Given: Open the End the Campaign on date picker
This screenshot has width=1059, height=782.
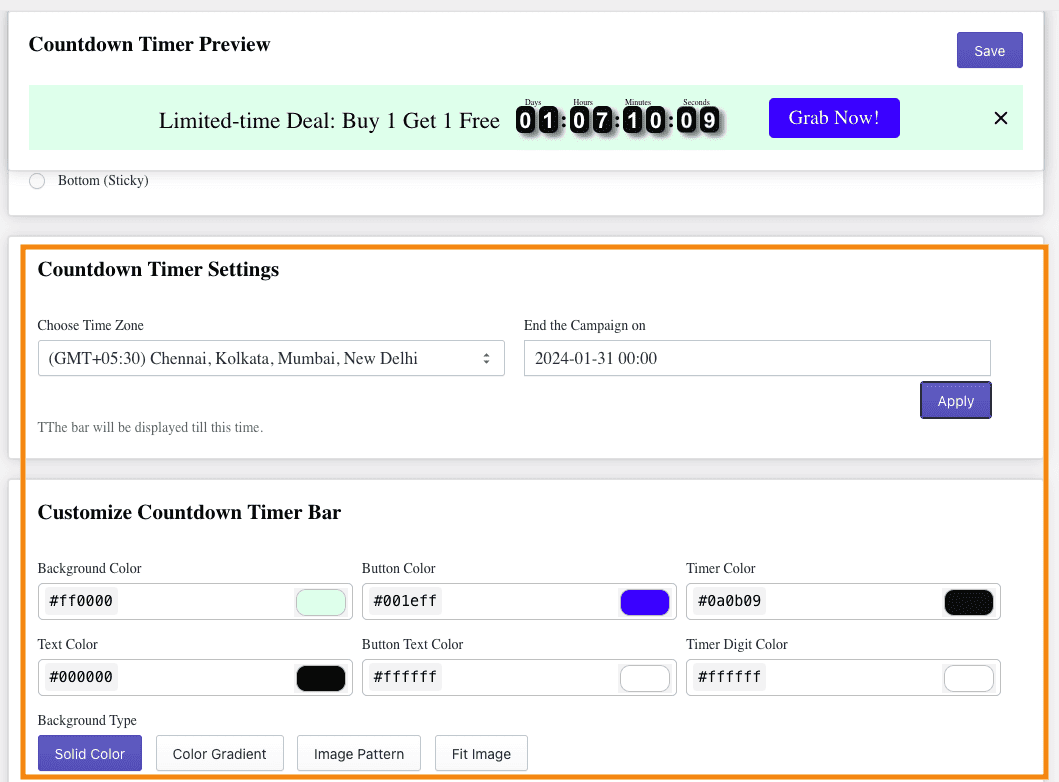Looking at the screenshot, I should click(757, 358).
